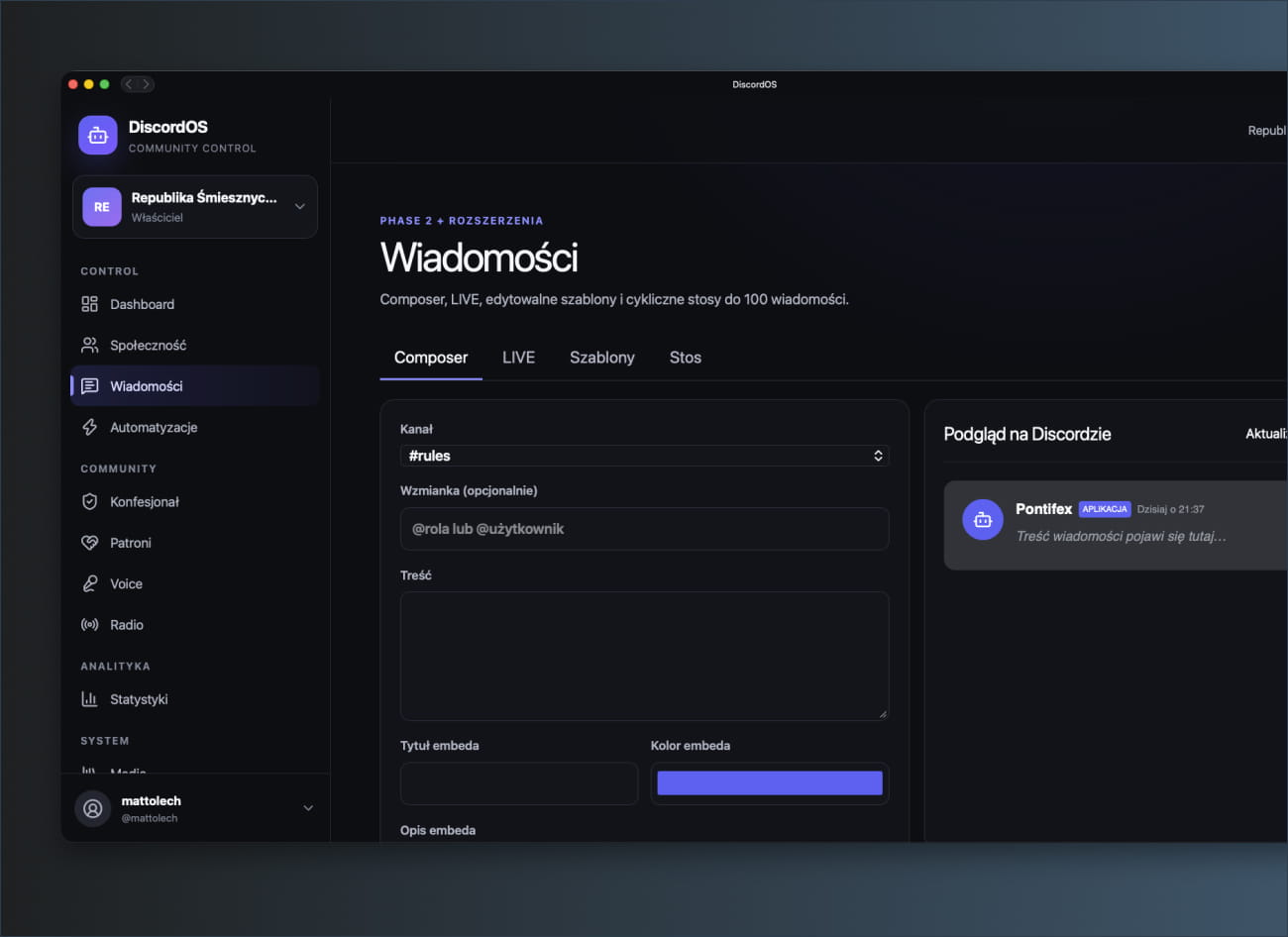The image size is (1288, 937).
Task: Click the 'COMMUNITY CONTROL' subtitle
Action: tap(192, 149)
